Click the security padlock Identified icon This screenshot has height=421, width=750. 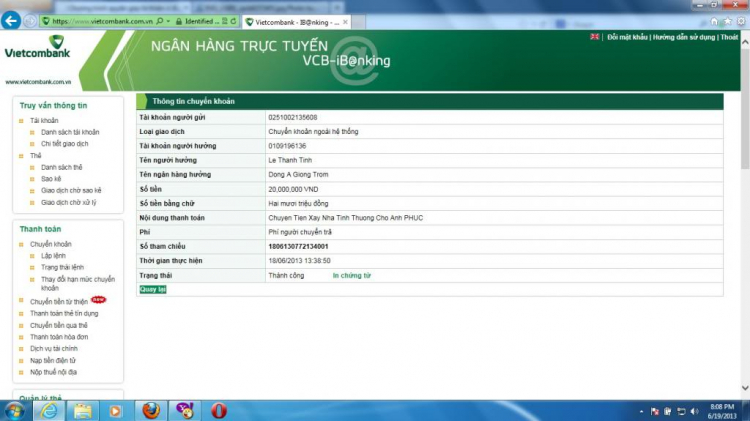pos(178,22)
